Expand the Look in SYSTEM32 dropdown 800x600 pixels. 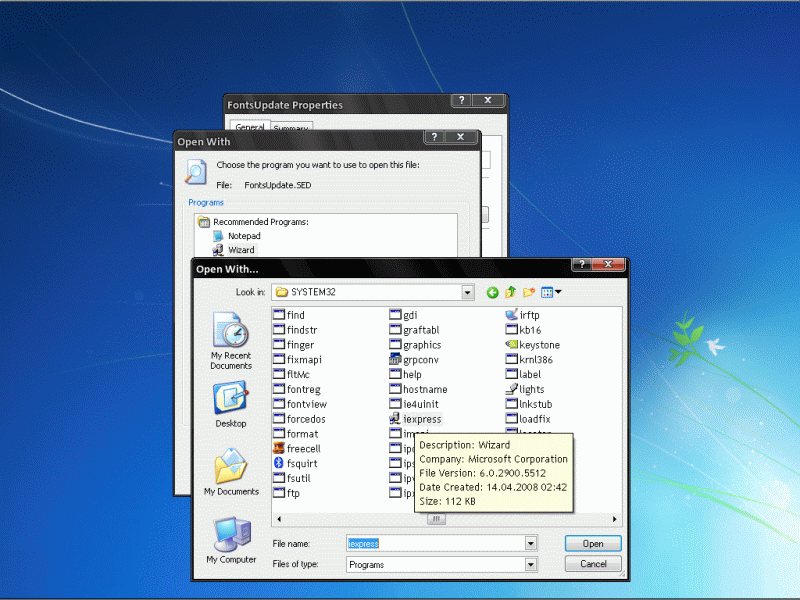coord(467,292)
